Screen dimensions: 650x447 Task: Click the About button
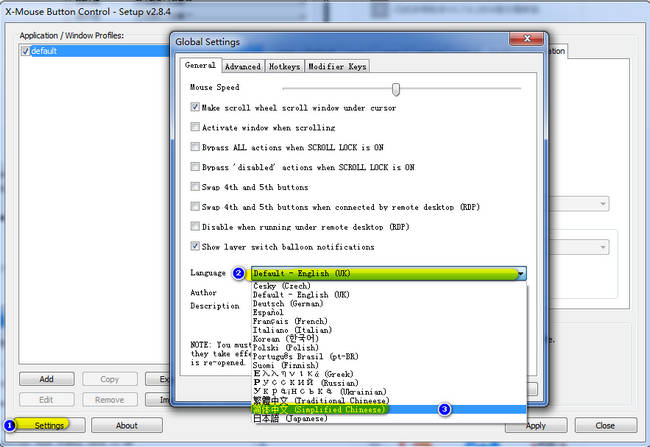127,425
